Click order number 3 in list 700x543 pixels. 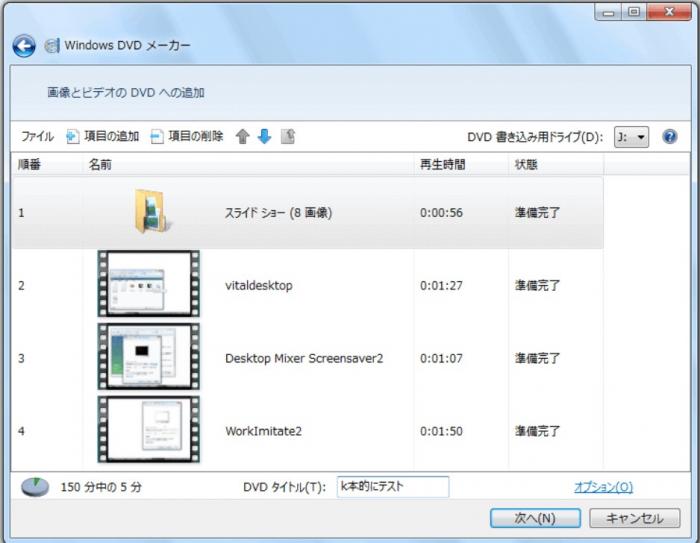tap(21, 359)
